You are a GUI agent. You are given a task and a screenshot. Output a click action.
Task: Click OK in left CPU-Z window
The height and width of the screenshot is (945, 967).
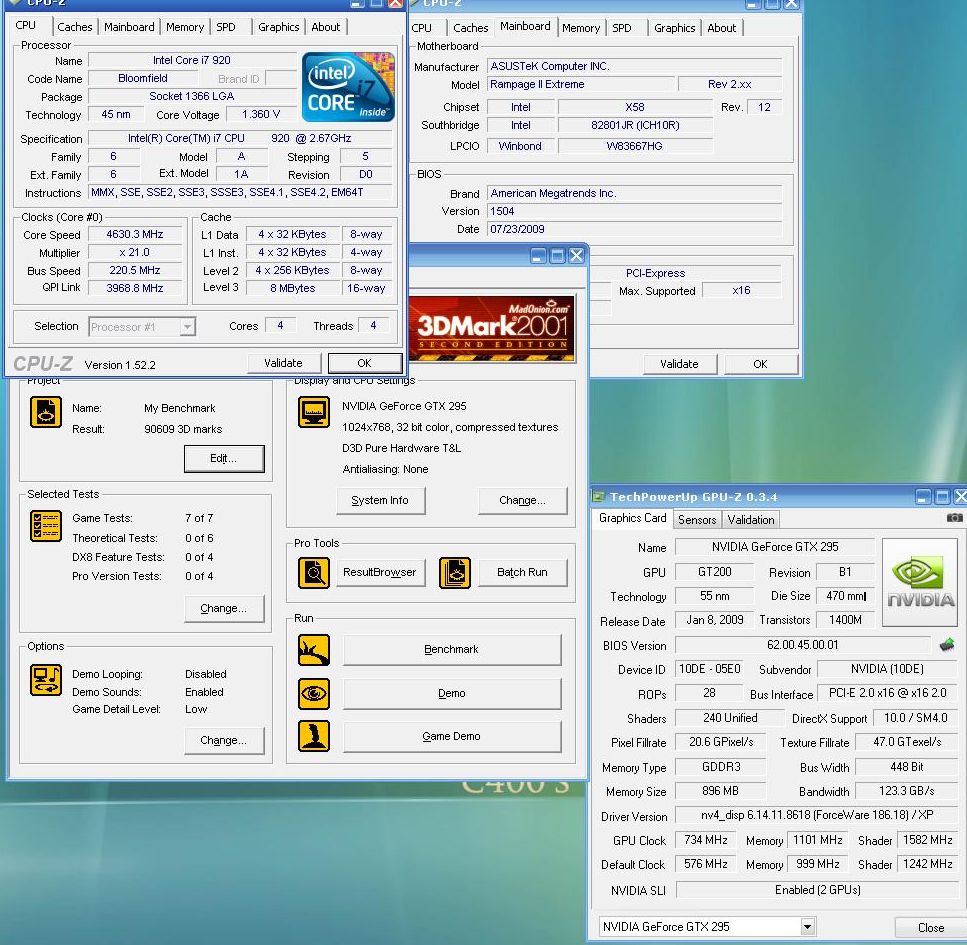(364, 363)
